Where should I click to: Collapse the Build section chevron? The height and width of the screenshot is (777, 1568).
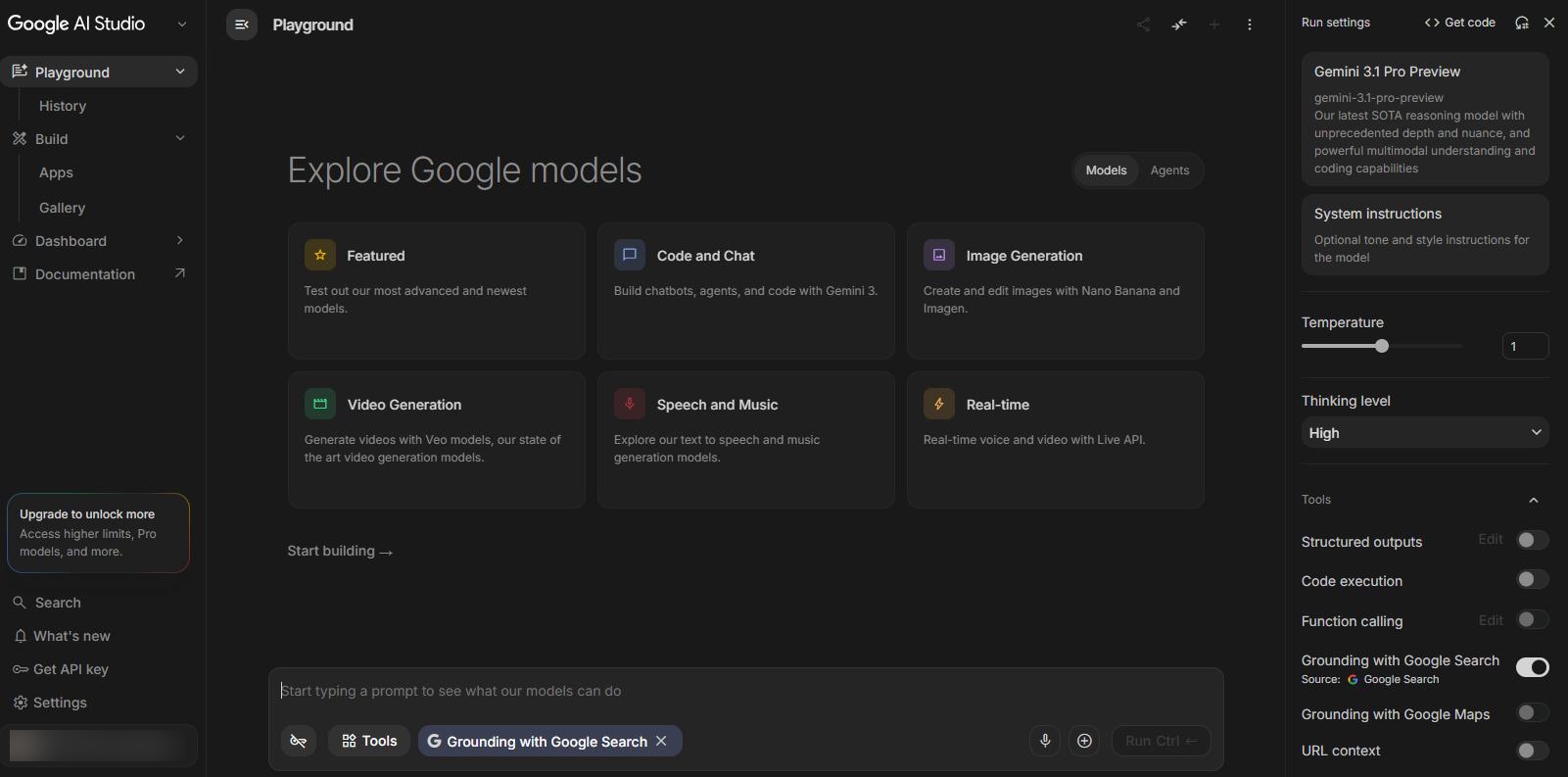tap(180, 138)
